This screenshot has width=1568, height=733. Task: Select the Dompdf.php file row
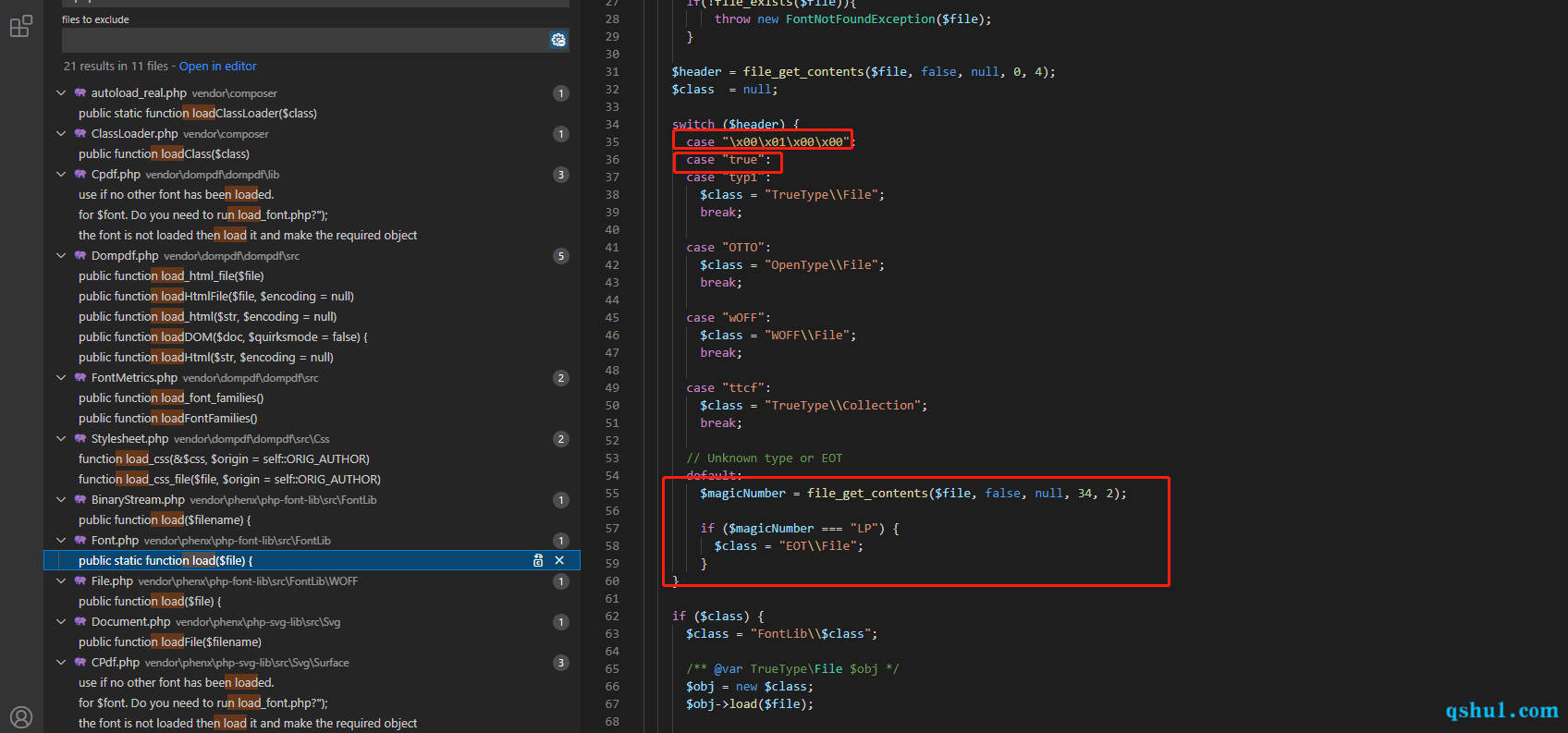(x=312, y=255)
